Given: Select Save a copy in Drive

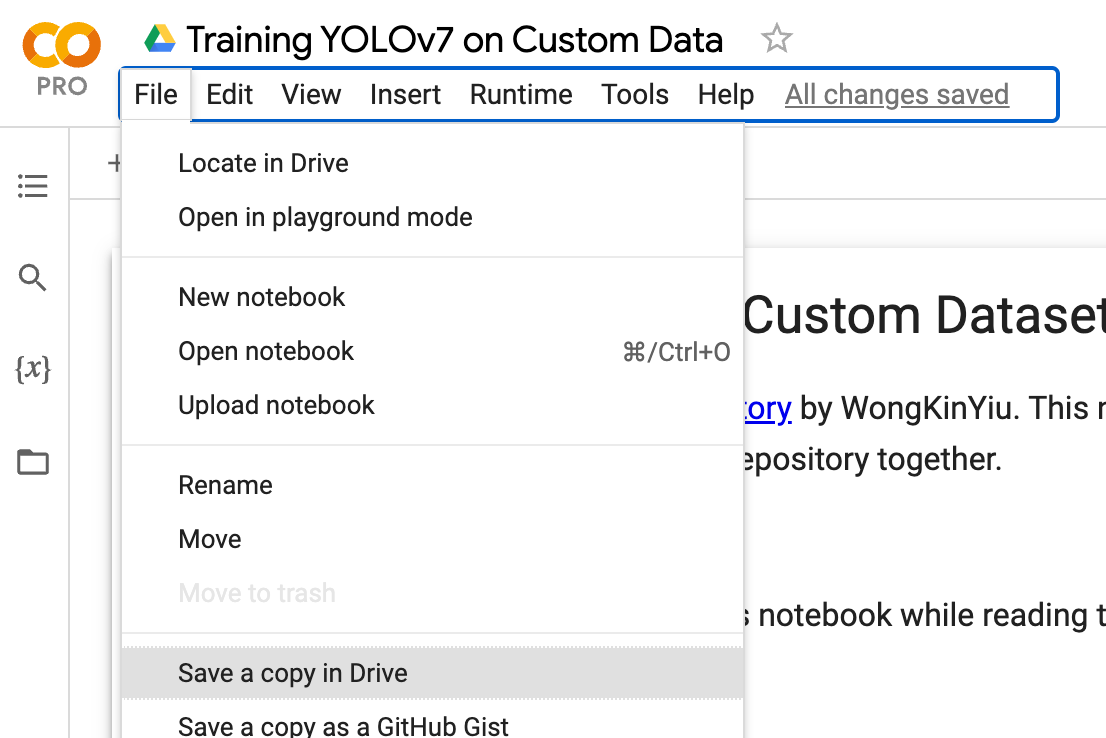Looking at the screenshot, I should [293, 673].
